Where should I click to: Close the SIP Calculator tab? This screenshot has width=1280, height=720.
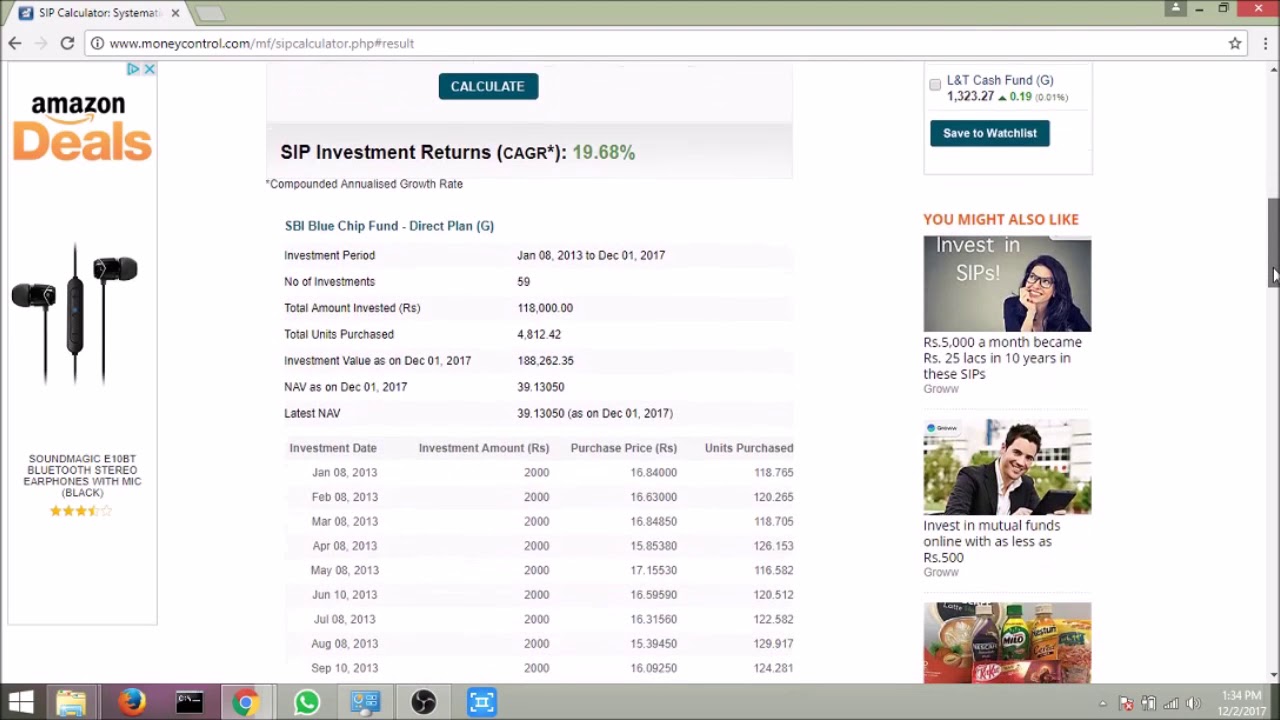[175, 13]
